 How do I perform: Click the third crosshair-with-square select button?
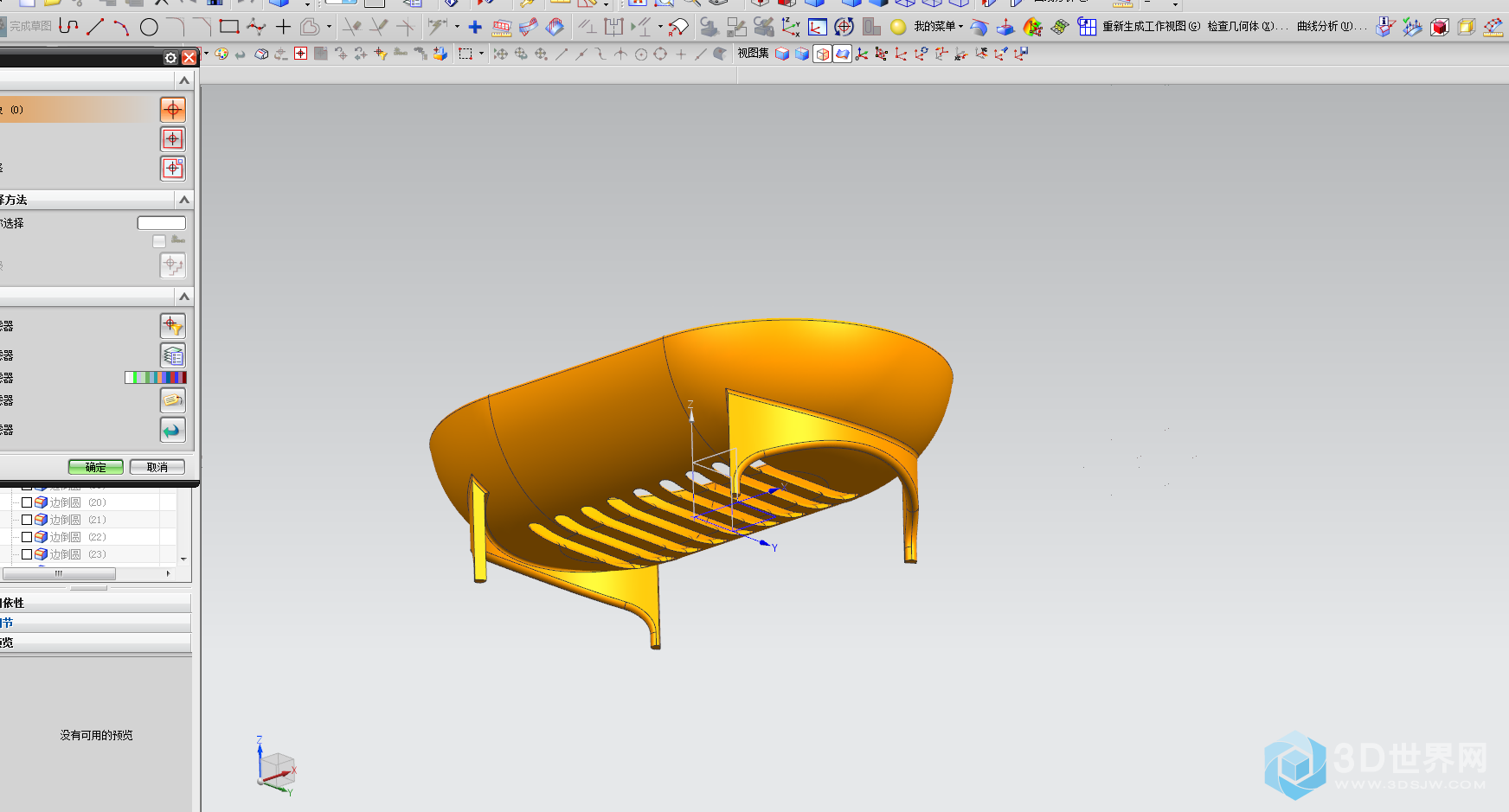(x=173, y=169)
